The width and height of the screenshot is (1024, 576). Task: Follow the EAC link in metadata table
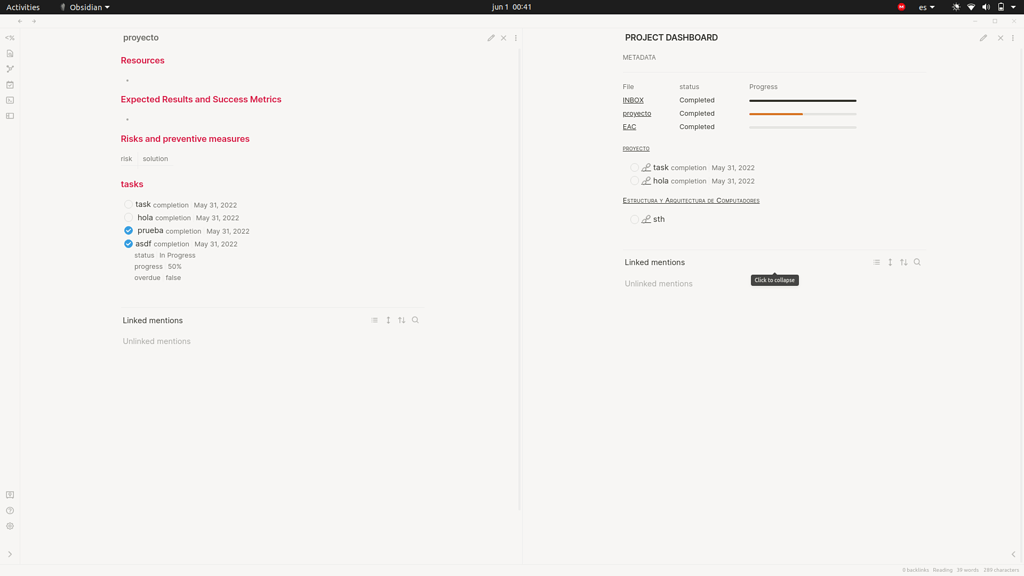[629, 126]
